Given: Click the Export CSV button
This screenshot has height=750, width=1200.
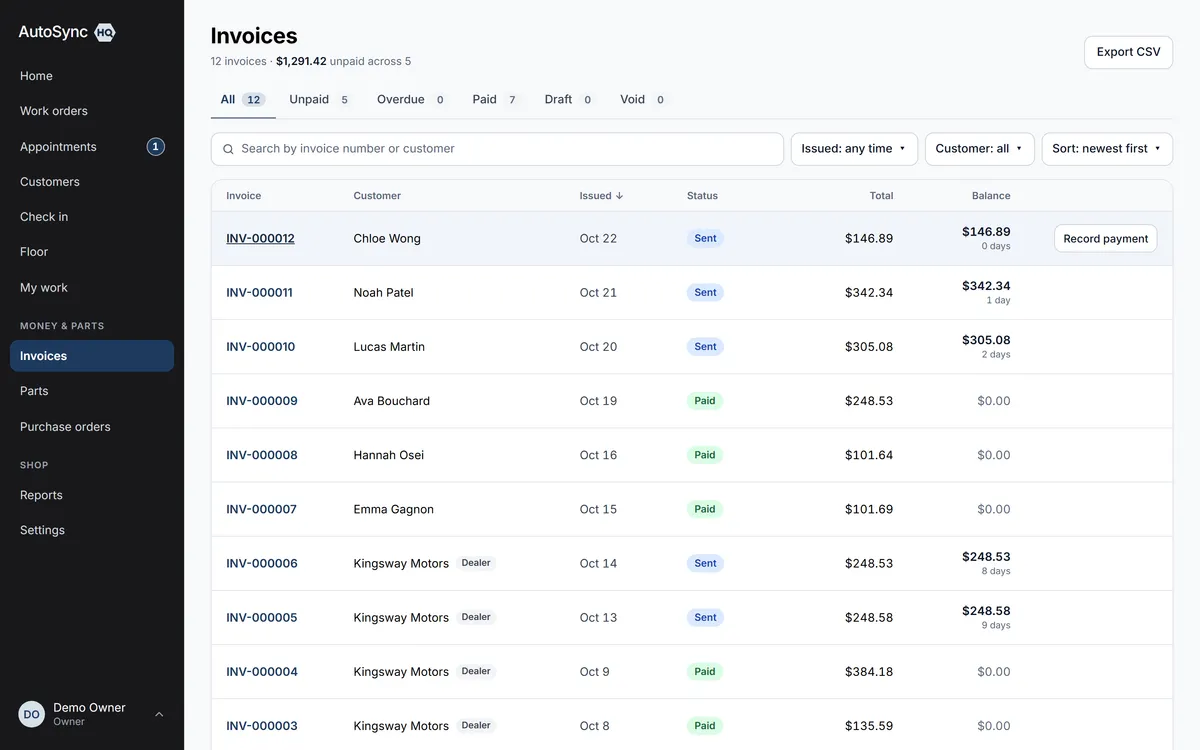Looking at the screenshot, I should tap(1128, 52).
